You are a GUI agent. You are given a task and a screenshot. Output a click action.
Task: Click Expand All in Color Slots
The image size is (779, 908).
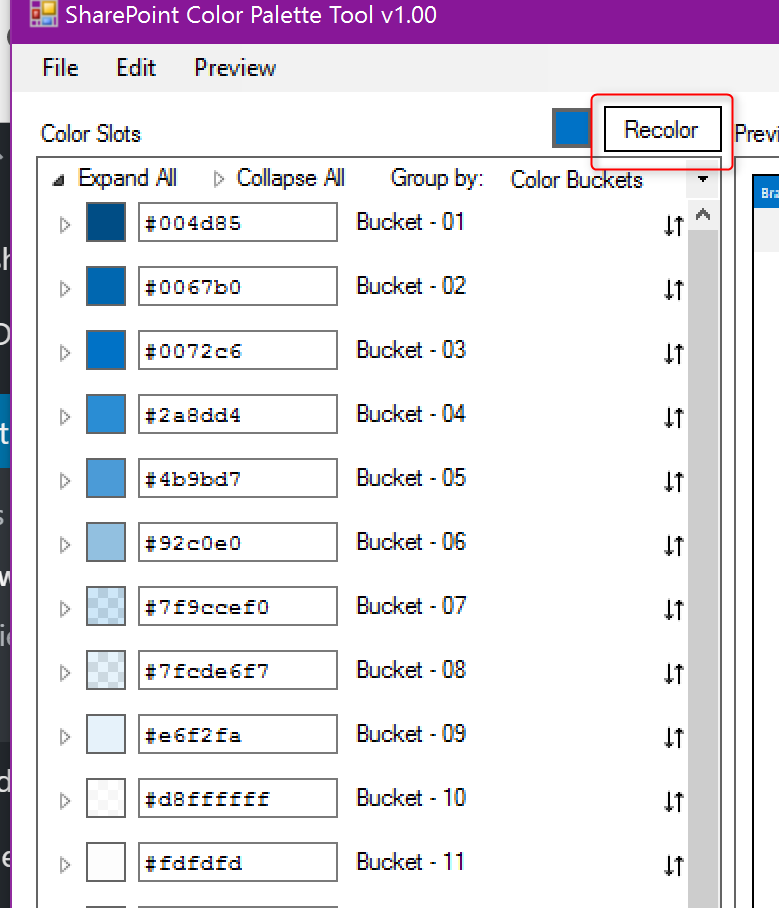[x=115, y=178]
